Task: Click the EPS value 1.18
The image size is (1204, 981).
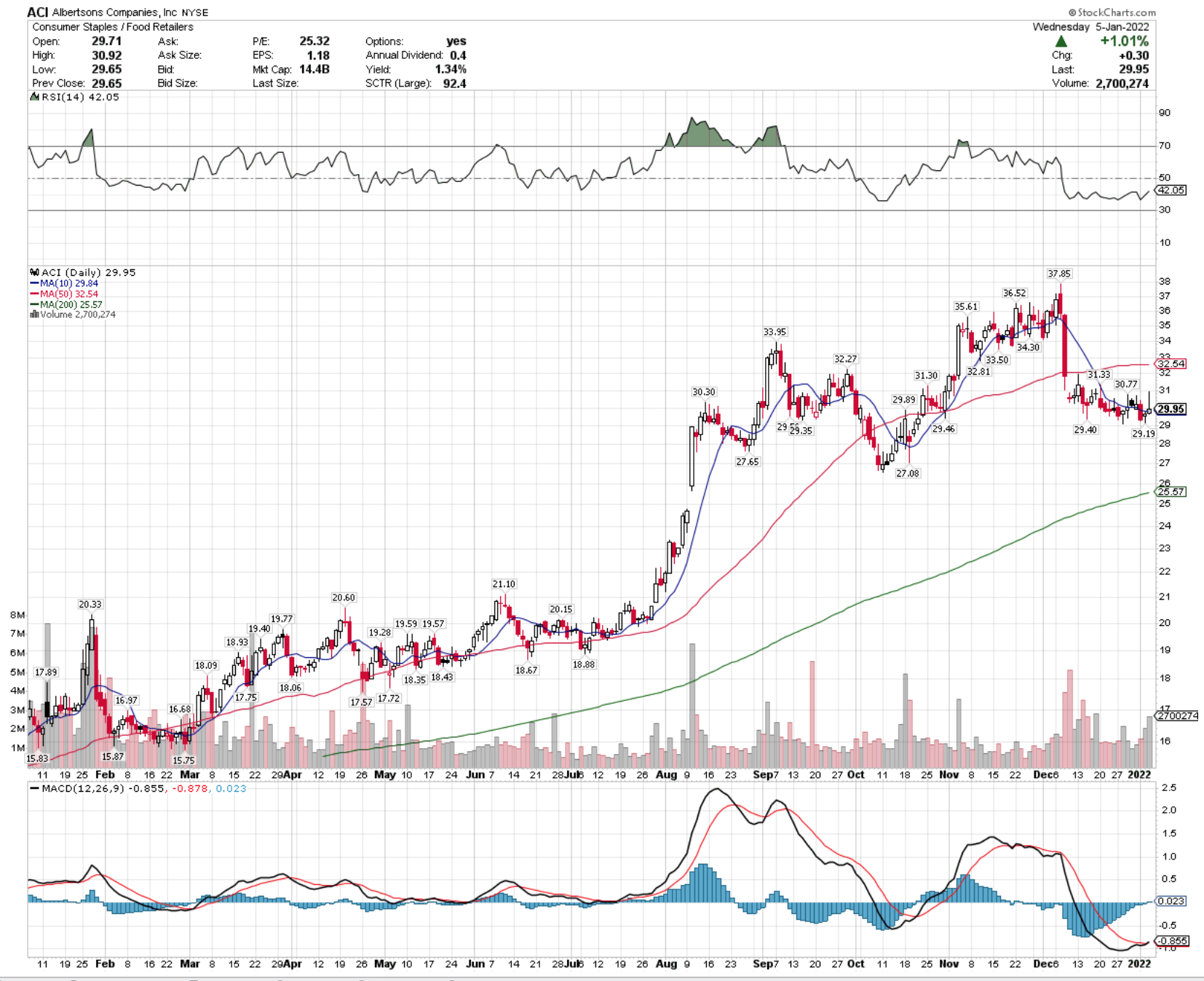Action: 318,55
